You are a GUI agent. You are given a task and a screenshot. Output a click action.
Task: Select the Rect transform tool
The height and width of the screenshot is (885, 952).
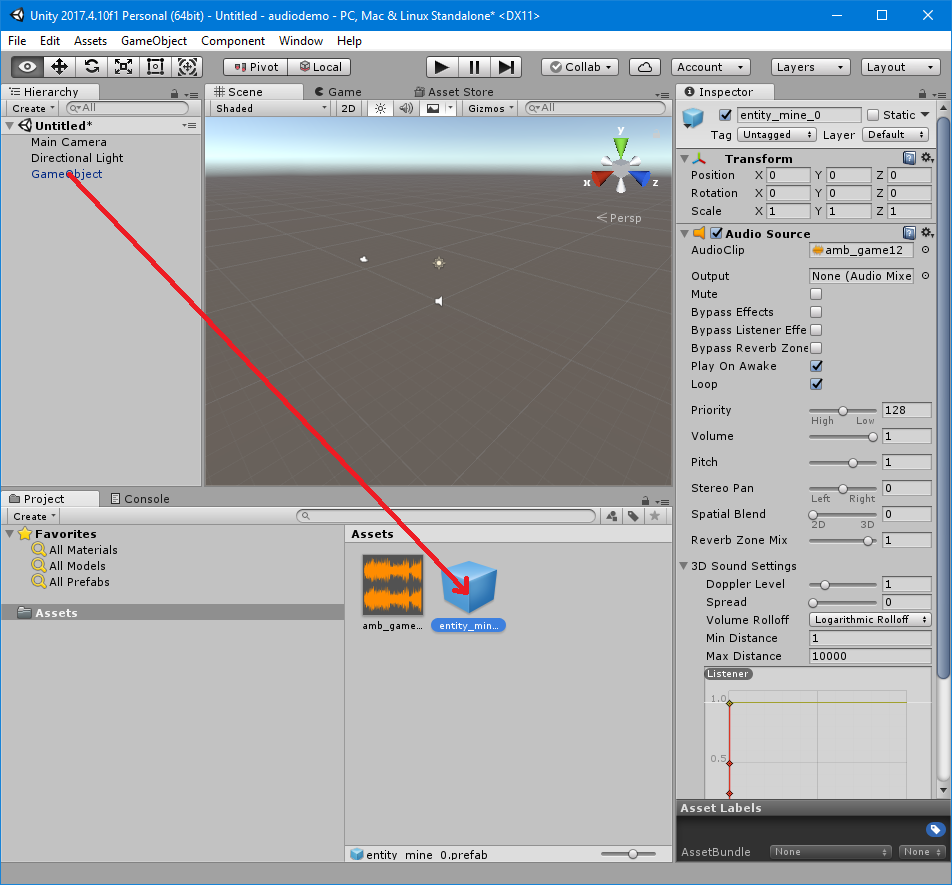click(155, 67)
